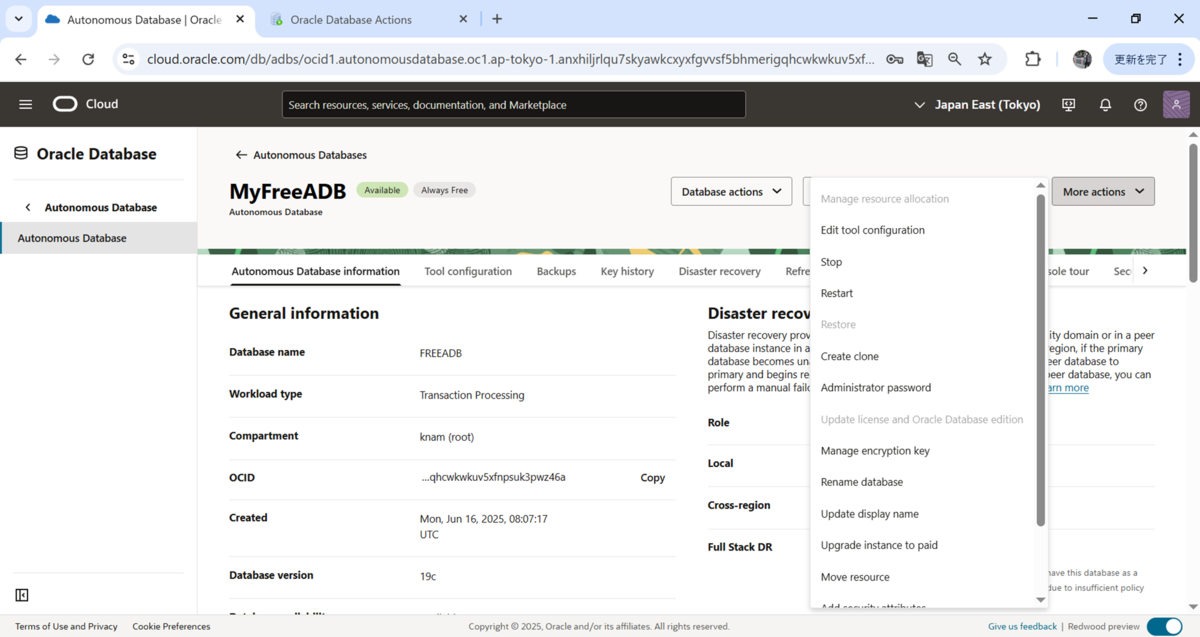Focus the search resources input field
This screenshot has height=637, width=1200.
point(514,104)
